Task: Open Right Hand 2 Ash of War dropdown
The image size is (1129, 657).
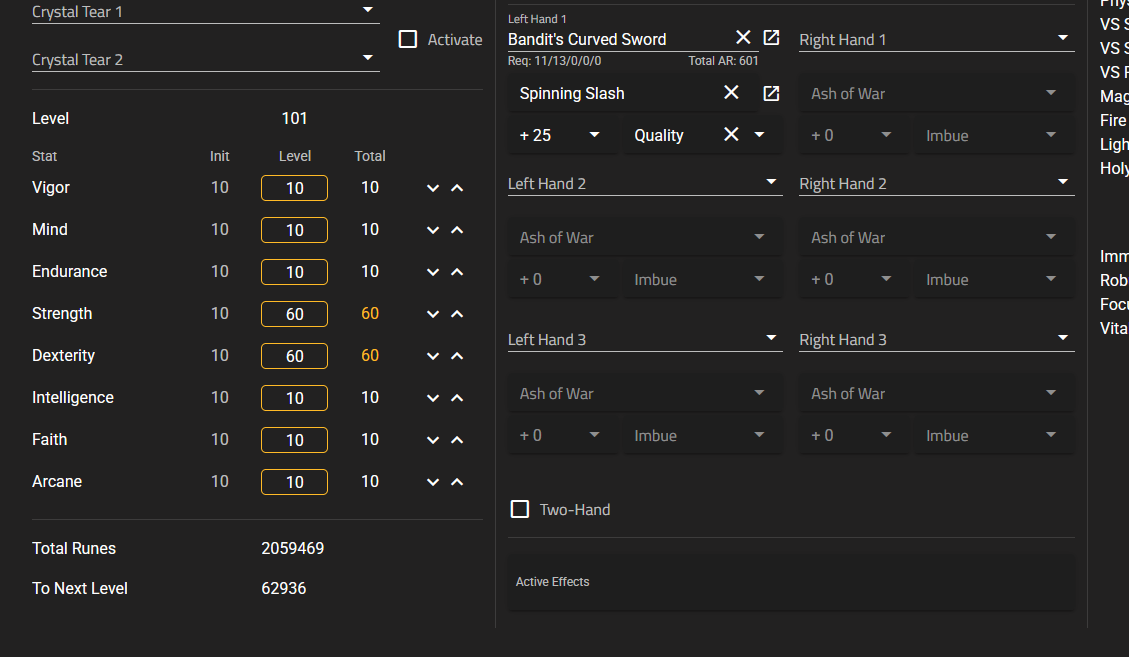Action: tap(936, 238)
